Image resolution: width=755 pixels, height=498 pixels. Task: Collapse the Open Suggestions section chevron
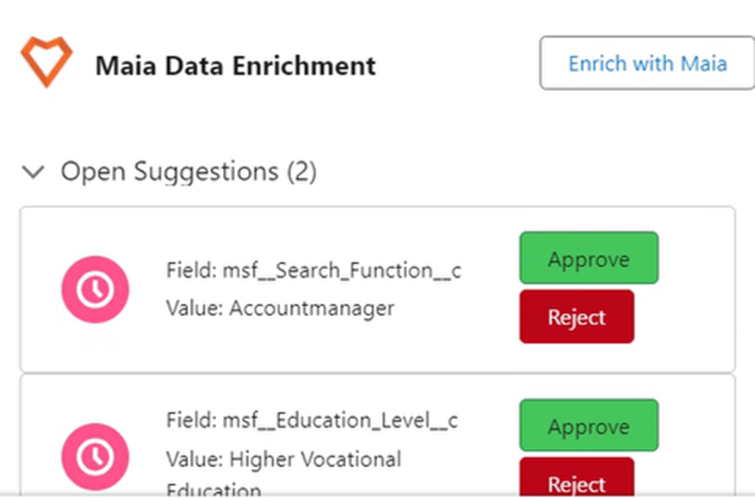click(x=34, y=172)
